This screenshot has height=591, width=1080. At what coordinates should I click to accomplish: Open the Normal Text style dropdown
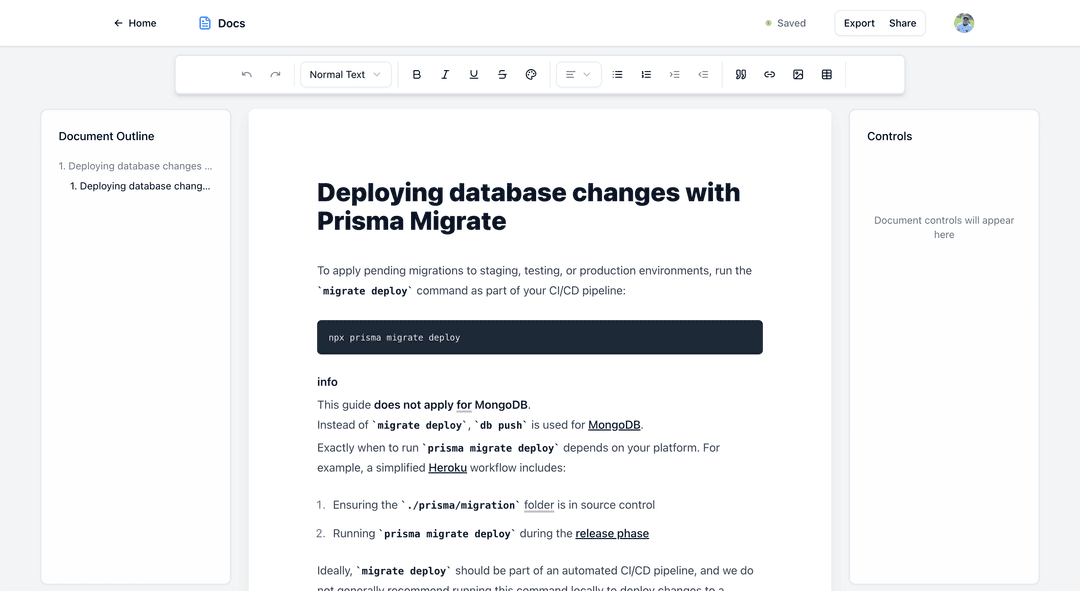point(345,75)
